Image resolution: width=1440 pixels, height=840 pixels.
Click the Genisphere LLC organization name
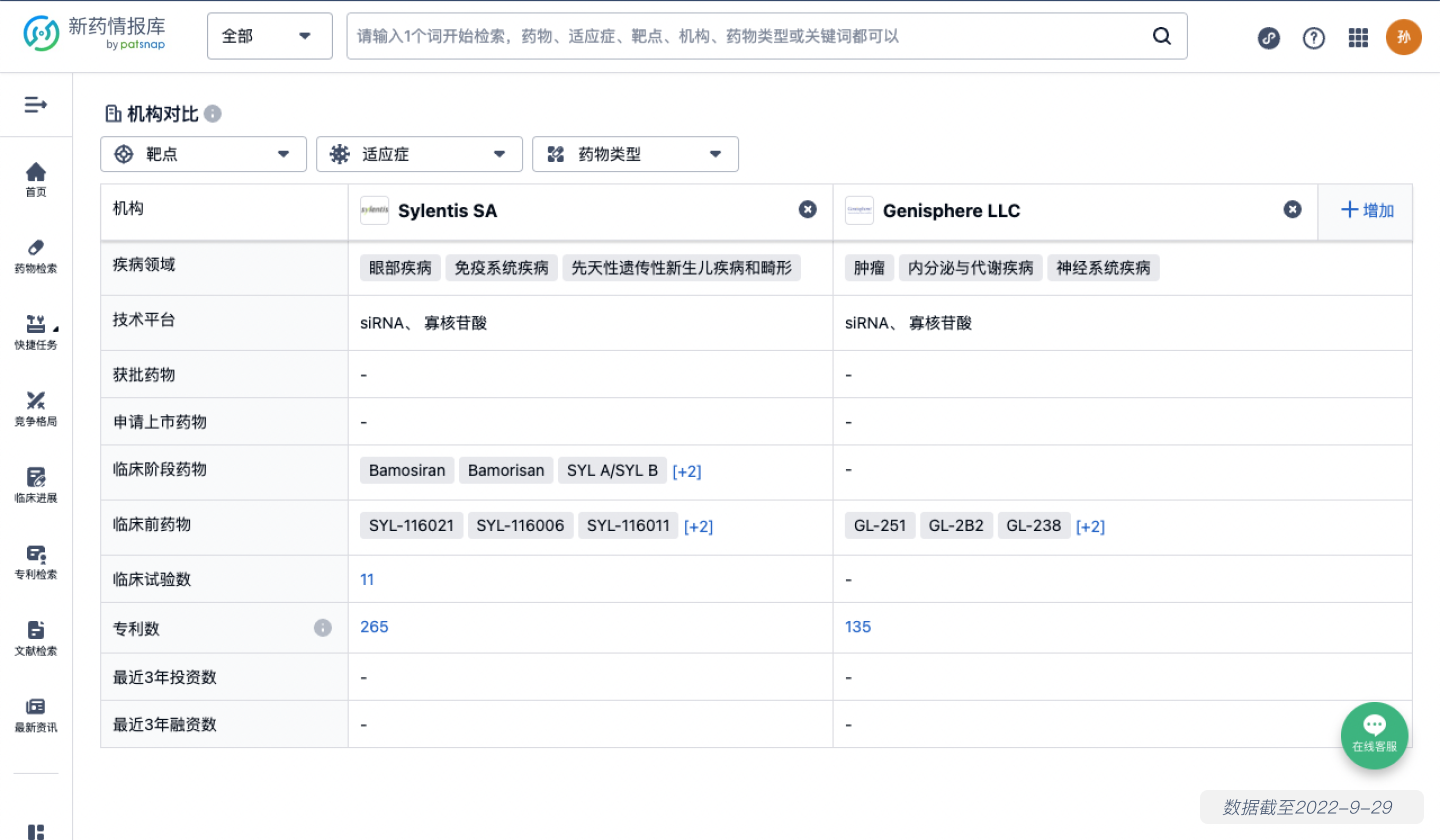coord(952,211)
